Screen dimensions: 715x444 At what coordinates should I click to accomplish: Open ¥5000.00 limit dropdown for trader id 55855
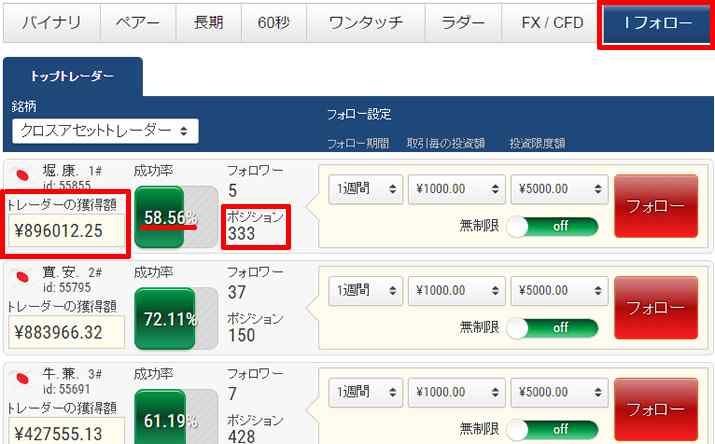click(560, 189)
